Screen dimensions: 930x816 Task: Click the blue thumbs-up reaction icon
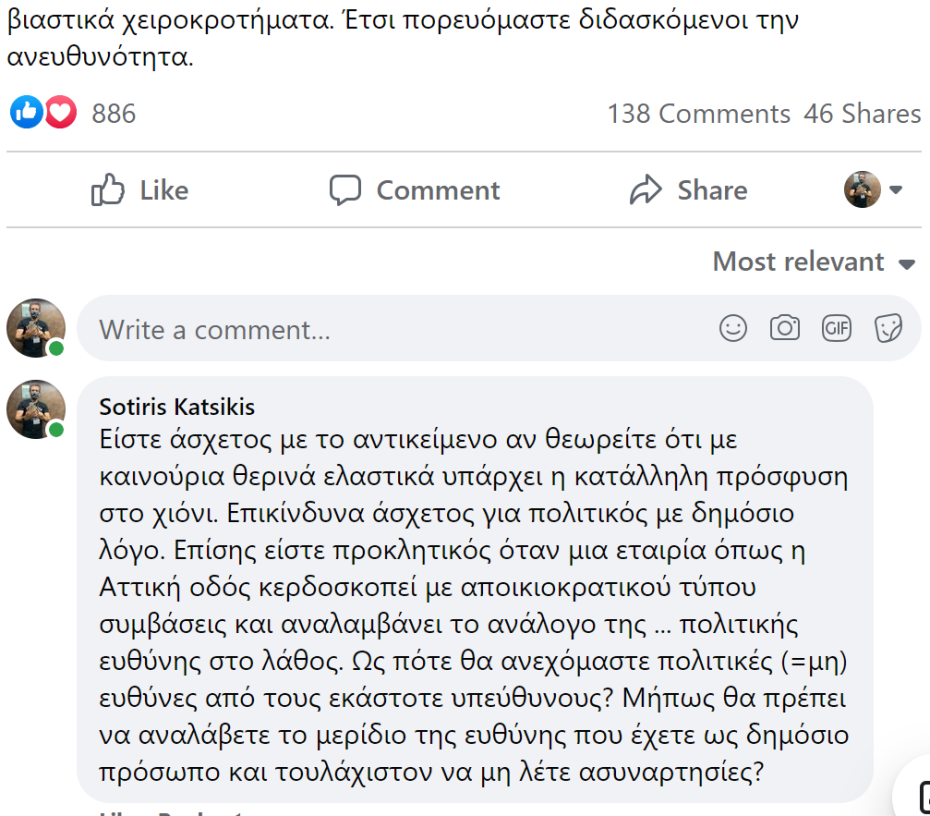click(x=25, y=113)
